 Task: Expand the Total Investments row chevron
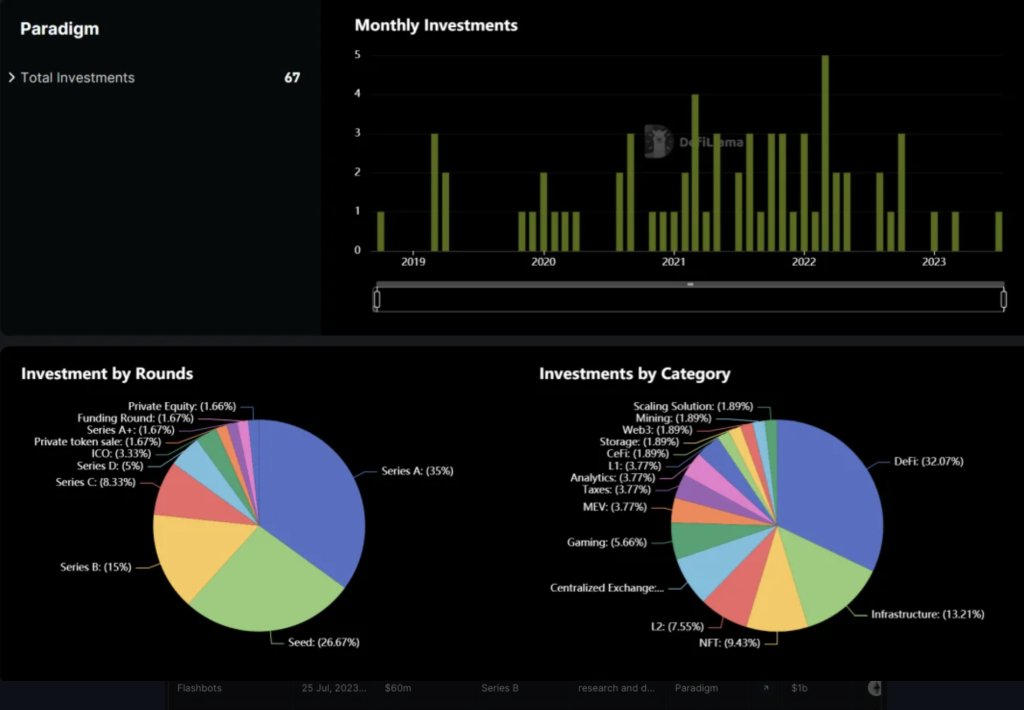[12, 77]
